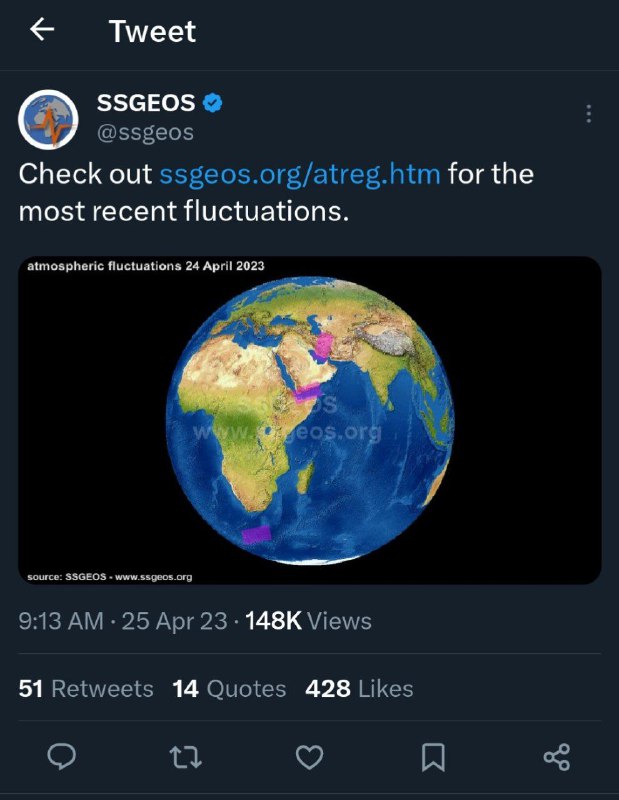View the 428 Likes list

click(359, 689)
